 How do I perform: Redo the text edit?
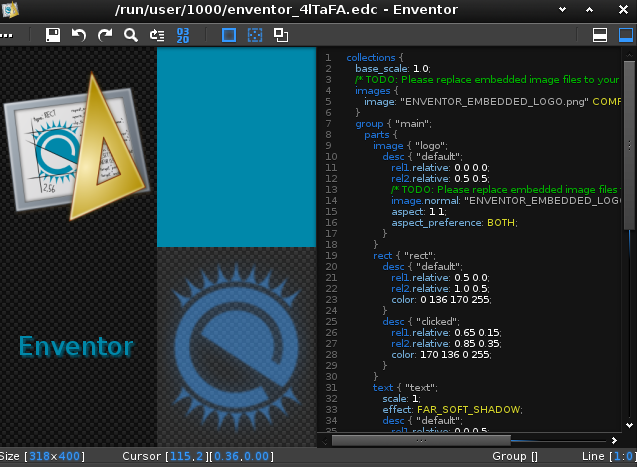pyautogui.click(x=105, y=35)
